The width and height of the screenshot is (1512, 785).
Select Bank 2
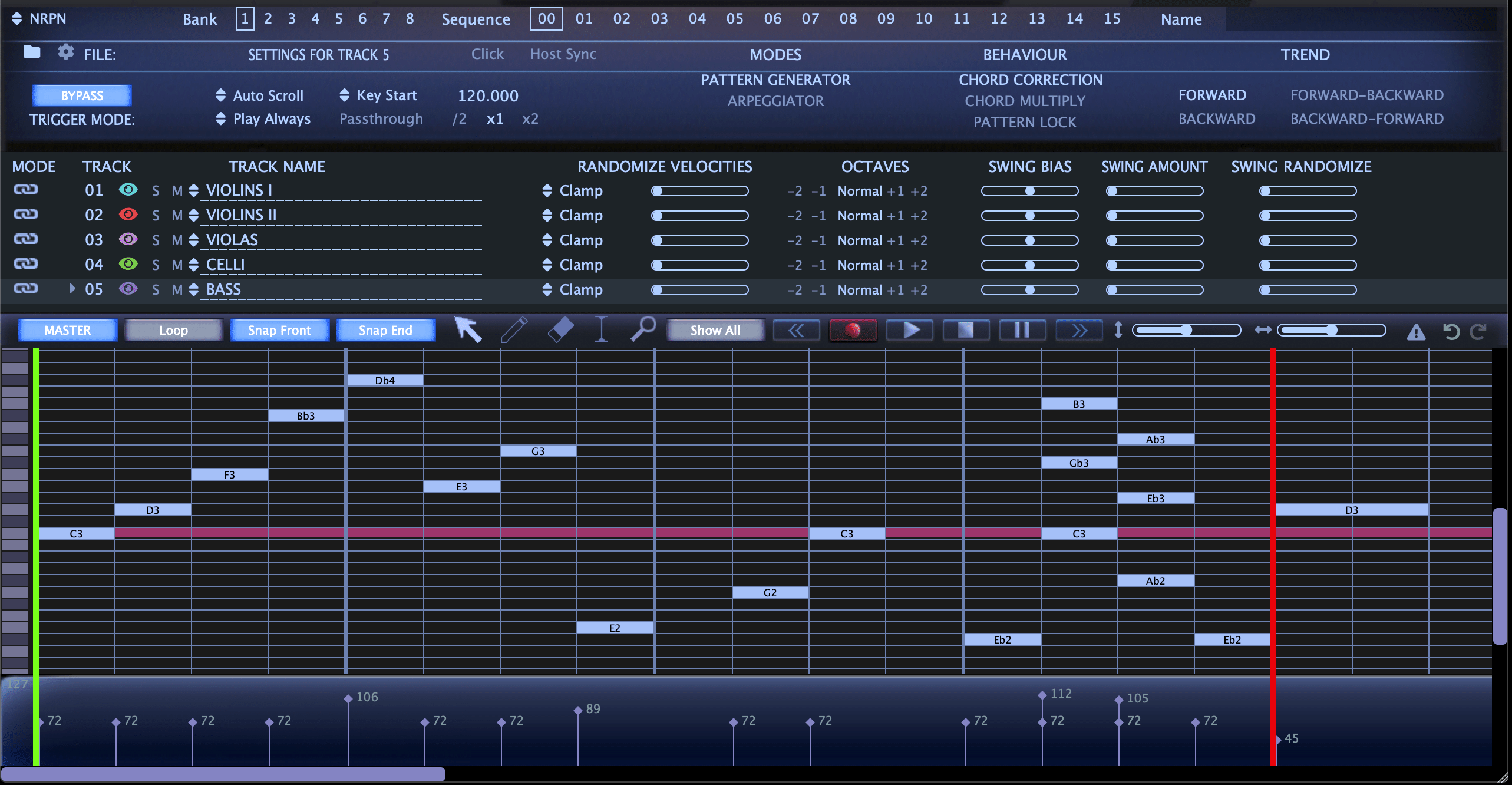click(x=268, y=18)
